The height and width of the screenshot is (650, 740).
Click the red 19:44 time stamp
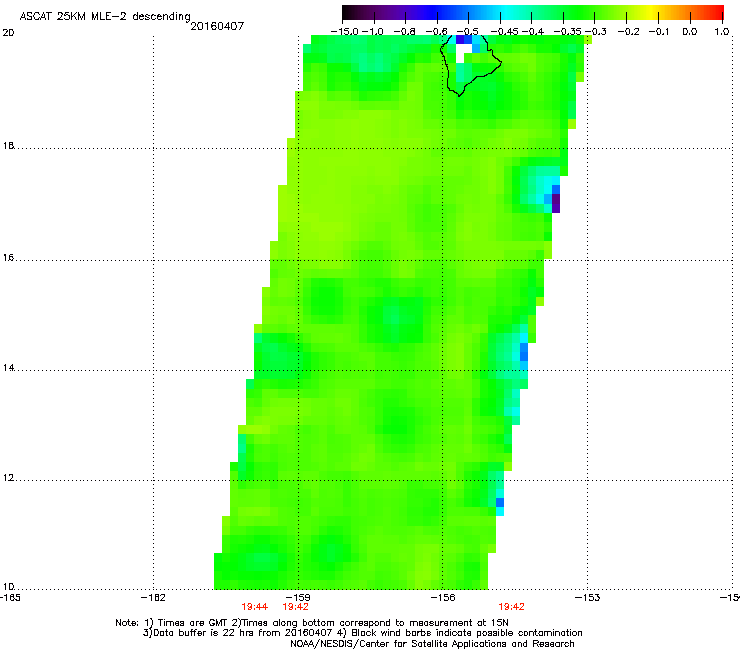click(x=254, y=607)
